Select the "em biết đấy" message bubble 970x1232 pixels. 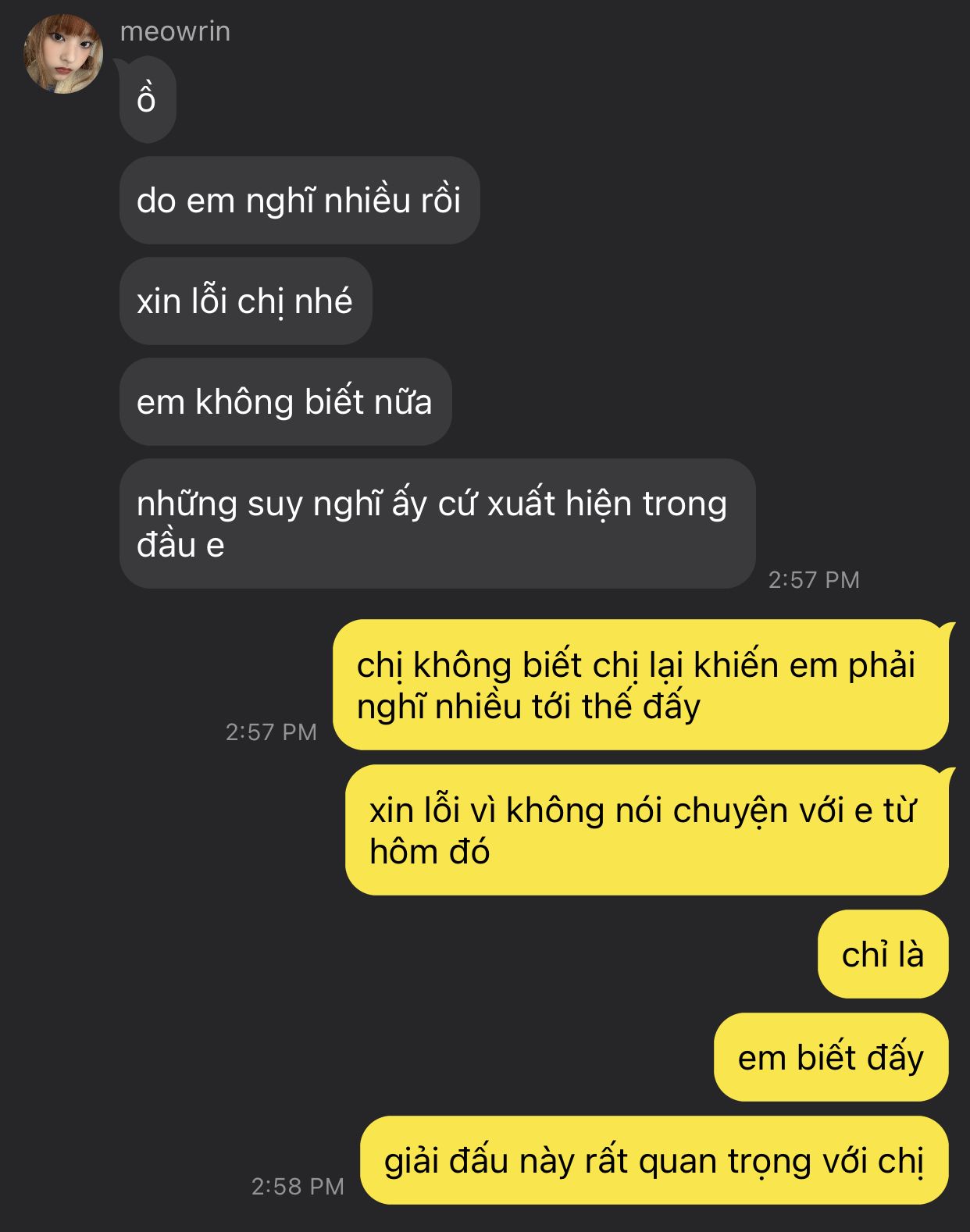click(x=831, y=1057)
